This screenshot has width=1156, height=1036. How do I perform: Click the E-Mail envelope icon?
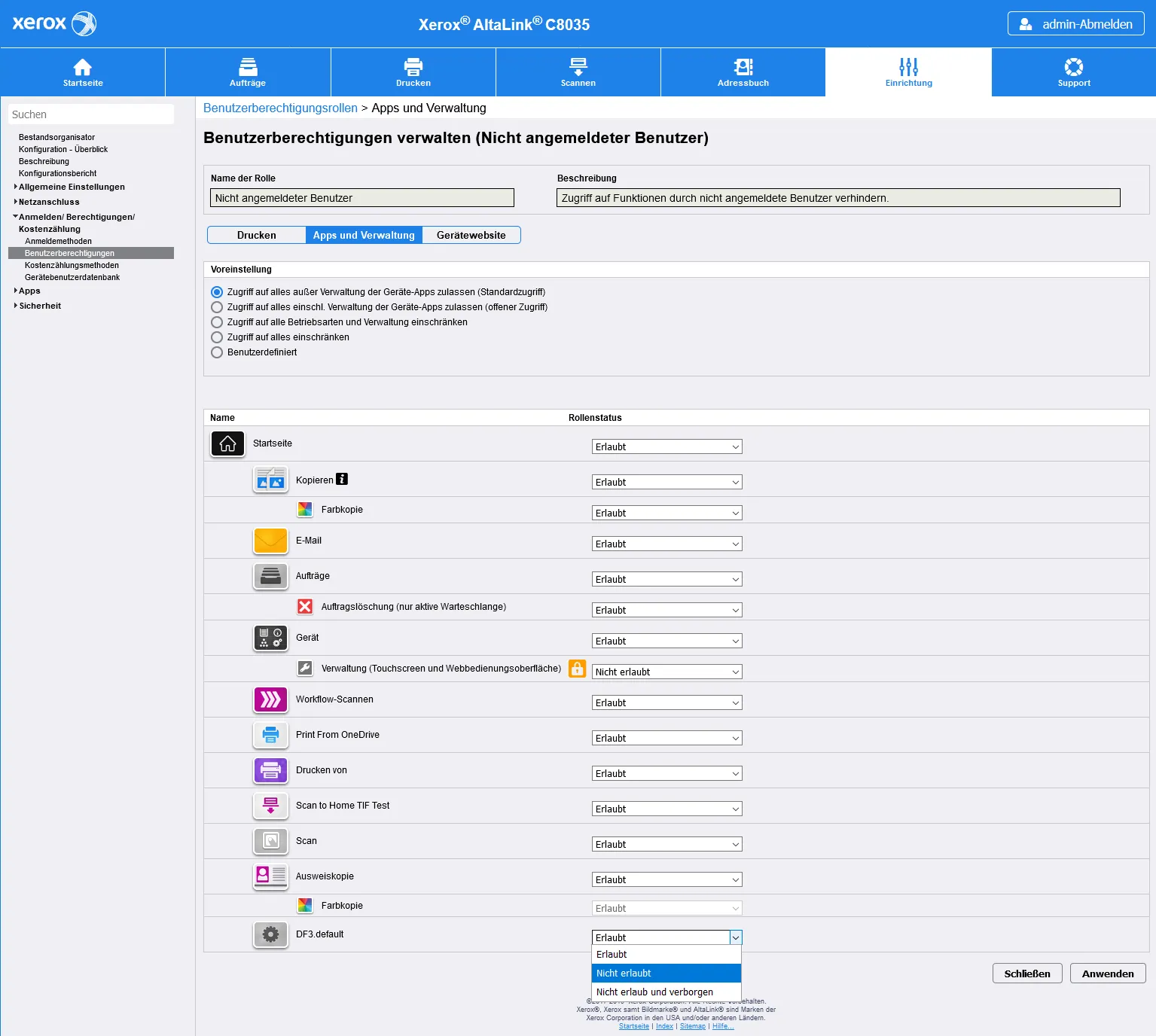[270, 541]
